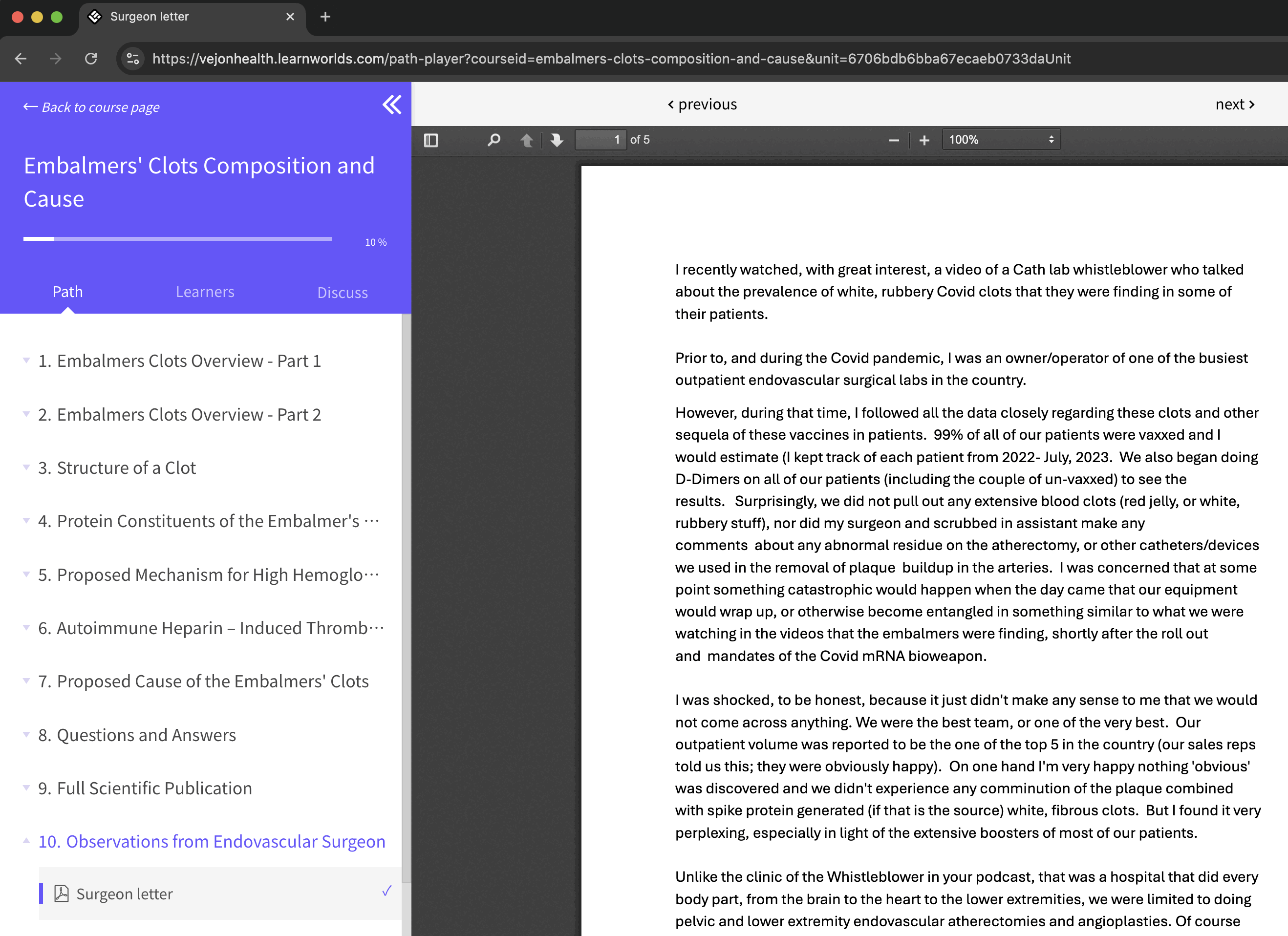
Task: Zoom in with the plus icon
Action: pos(924,140)
